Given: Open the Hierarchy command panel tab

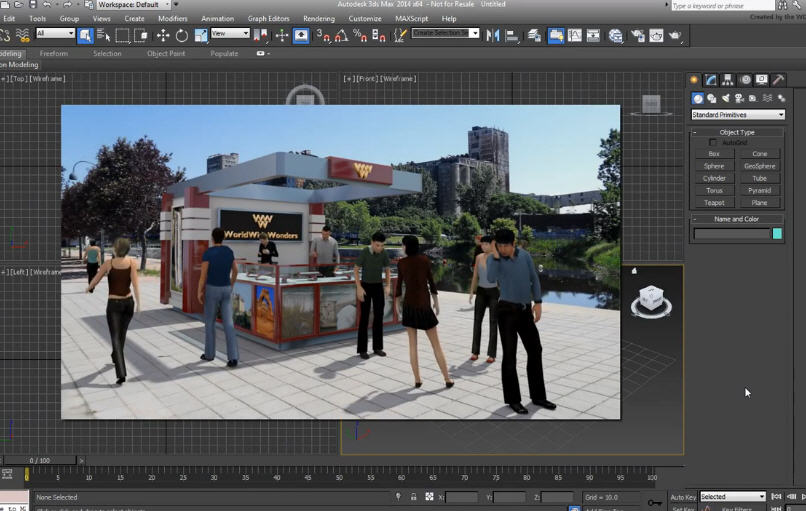Looking at the screenshot, I should pos(728,80).
